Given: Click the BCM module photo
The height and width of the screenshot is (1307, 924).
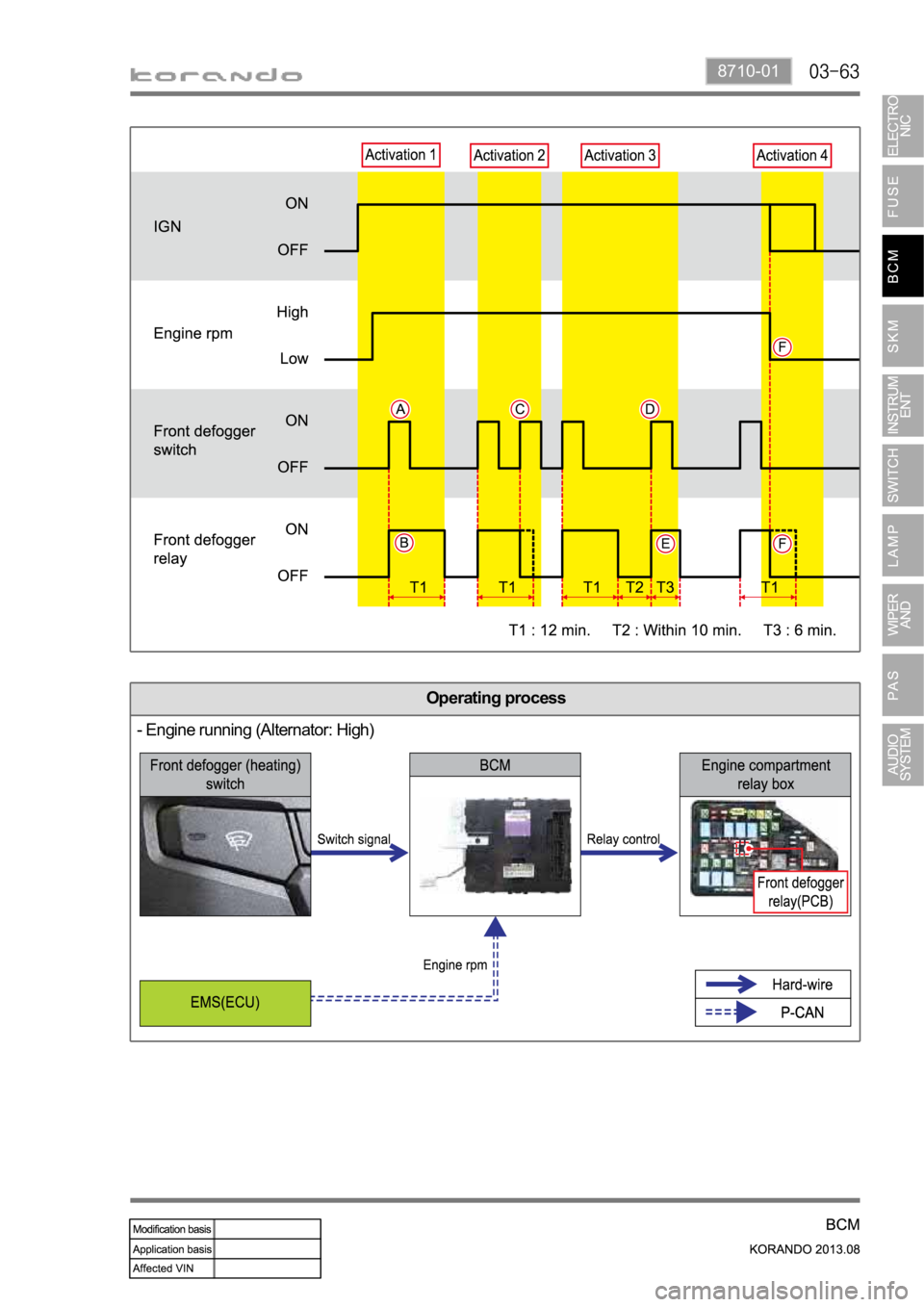Looking at the screenshot, I should 495,846.
